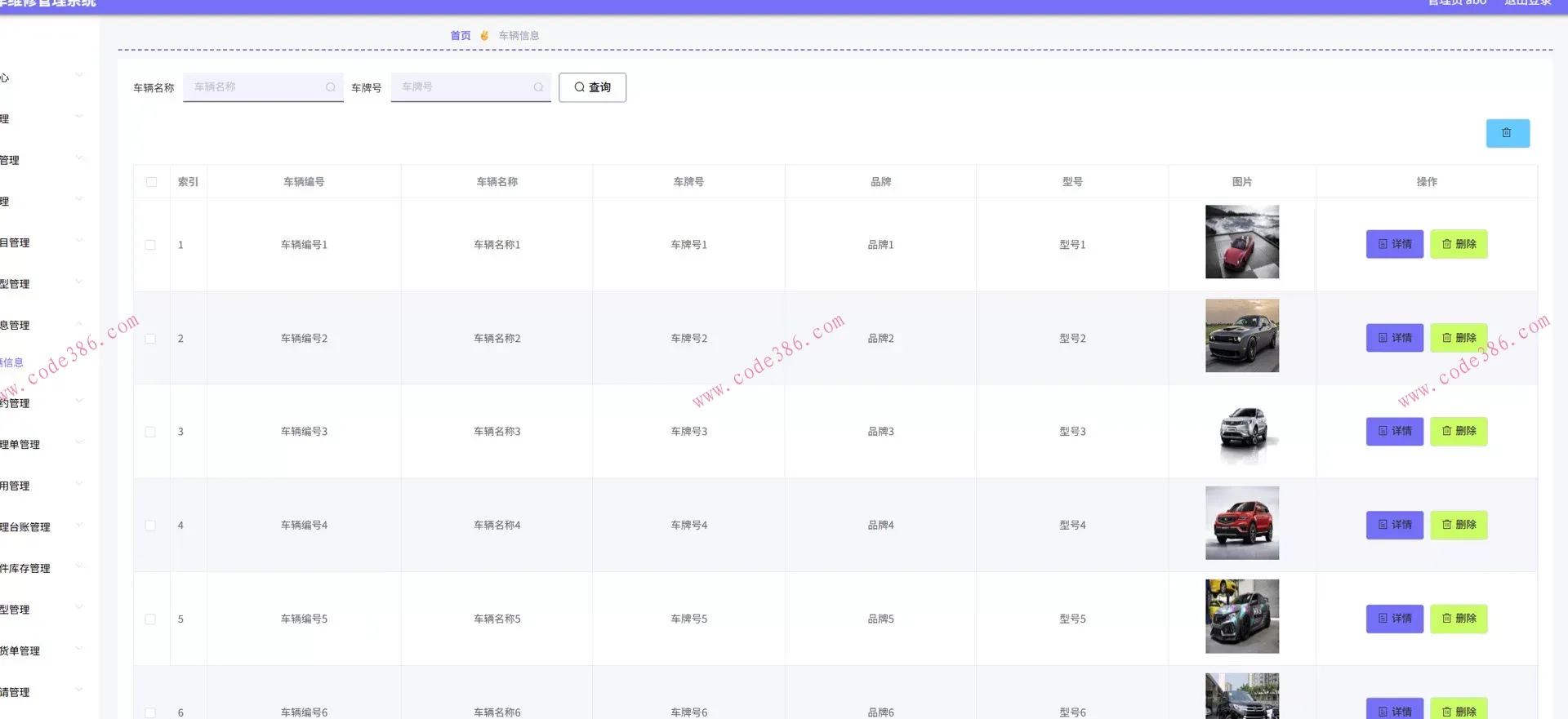Collapse the 息管理 sidebar menu chevron
Viewport: 1568px width, 719px height.
point(79,323)
